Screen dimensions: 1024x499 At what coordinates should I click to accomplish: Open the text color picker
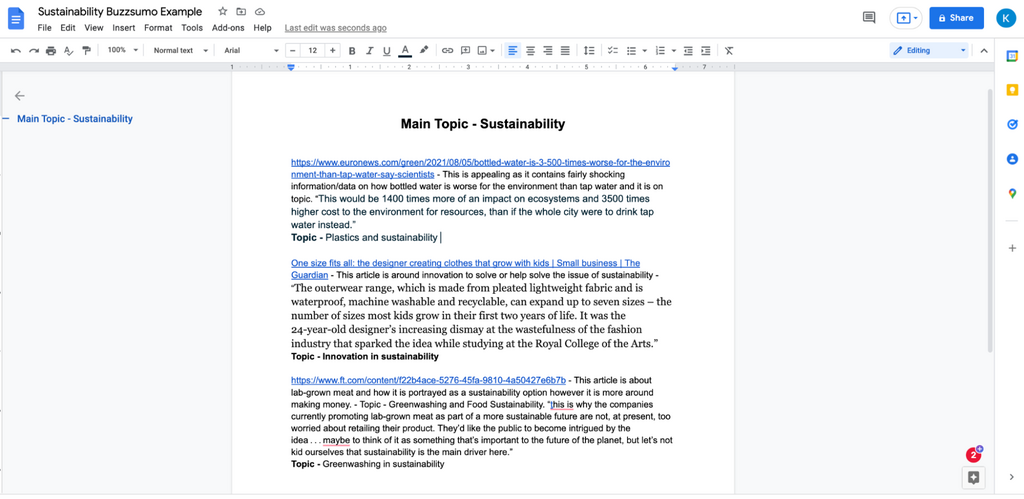pyautogui.click(x=405, y=50)
